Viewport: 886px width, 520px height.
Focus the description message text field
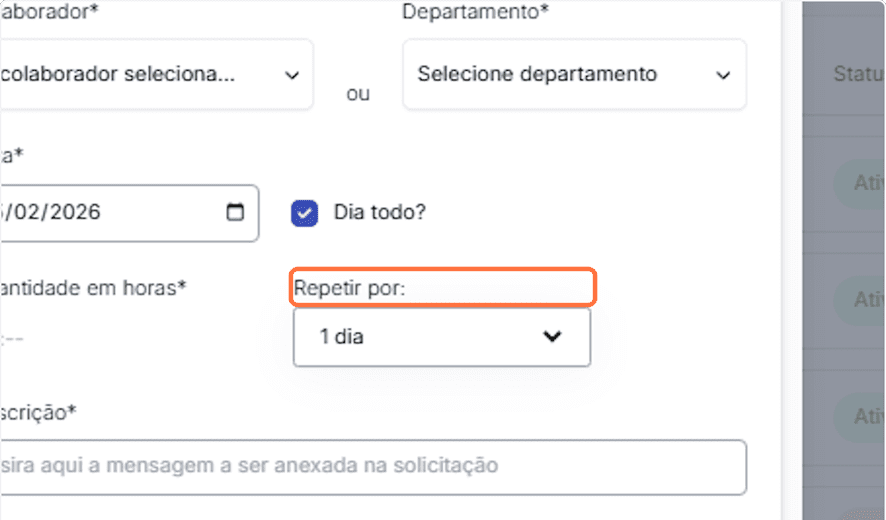pyautogui.click(x=370, y=466)
